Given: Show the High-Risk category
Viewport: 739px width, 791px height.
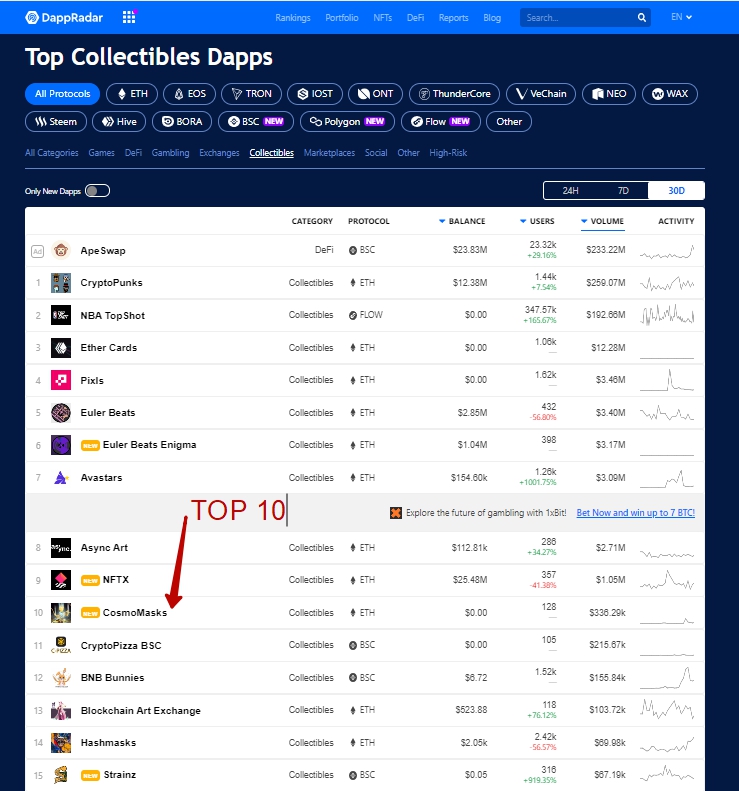Looking at the screenshot, I should (x=448, y=153).
